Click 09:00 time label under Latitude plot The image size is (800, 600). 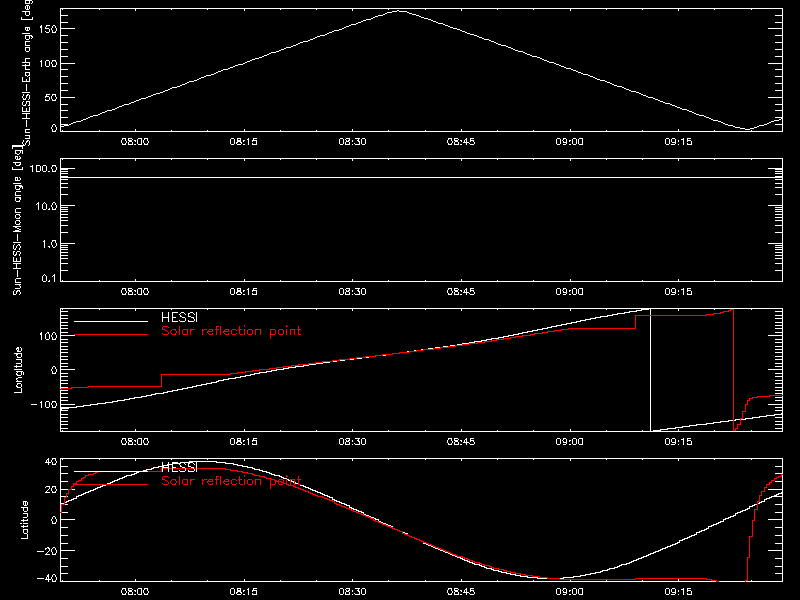pyautogui.click(x=569, y=591)
